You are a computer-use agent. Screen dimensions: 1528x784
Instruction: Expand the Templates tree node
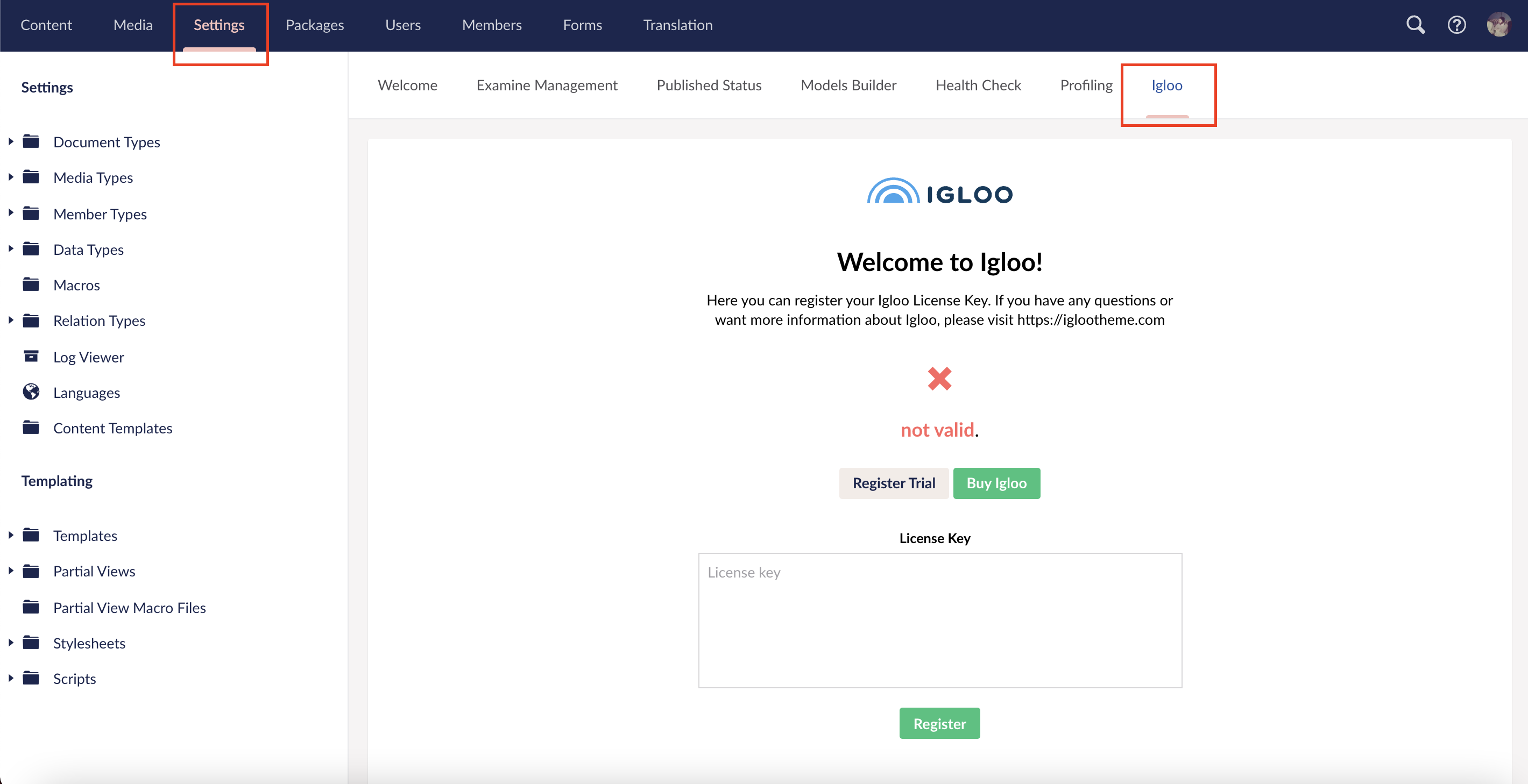point(11,535)
